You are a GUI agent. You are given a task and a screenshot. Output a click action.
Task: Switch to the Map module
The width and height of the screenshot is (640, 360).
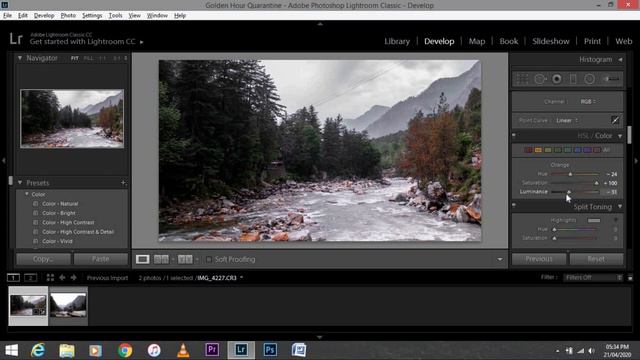click(x=477, y=41)
